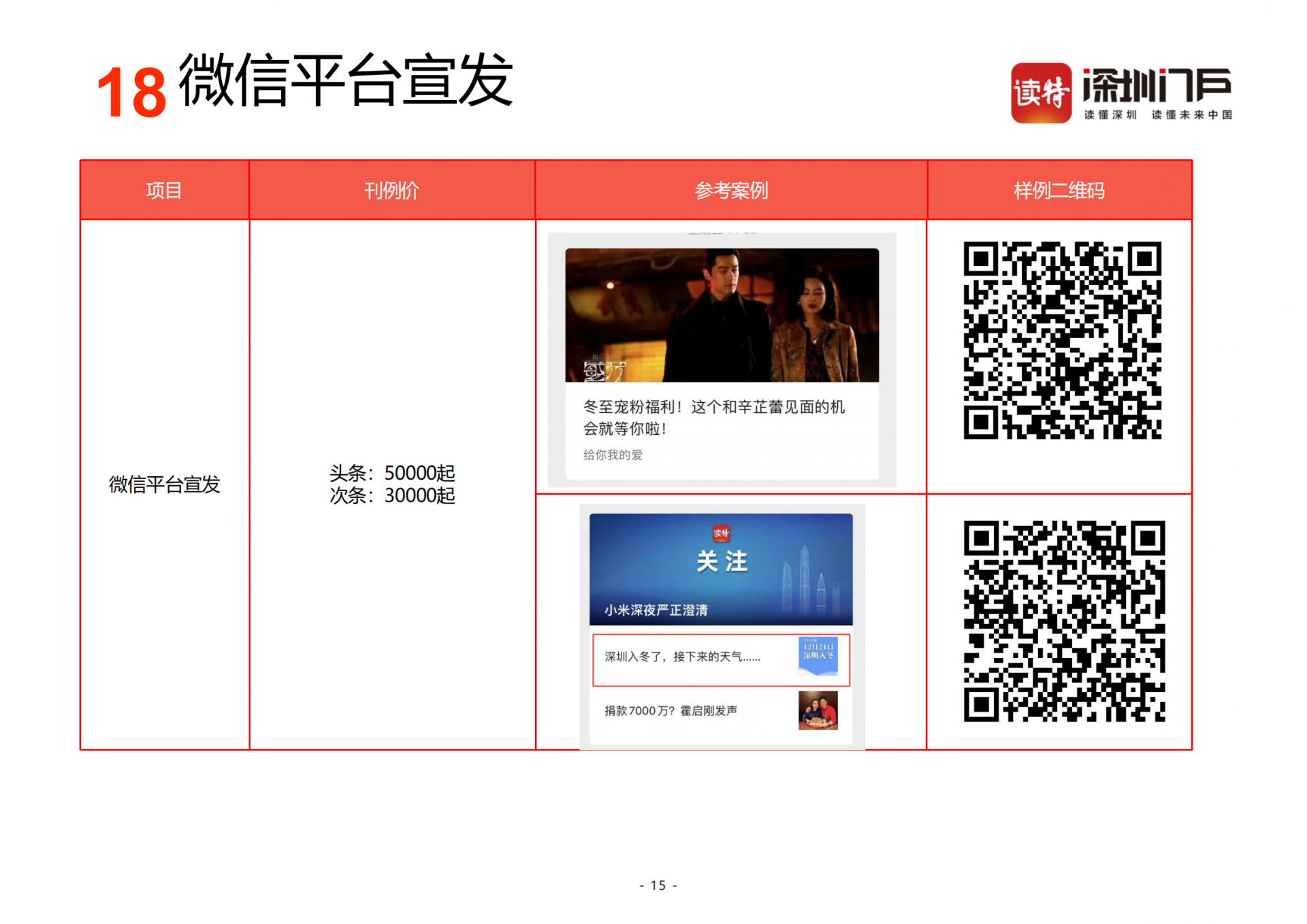Screen dimensions: 1307x924
Task: Click the 刊例价 column header
Action: pyautogui.click(x=391, y=191)
